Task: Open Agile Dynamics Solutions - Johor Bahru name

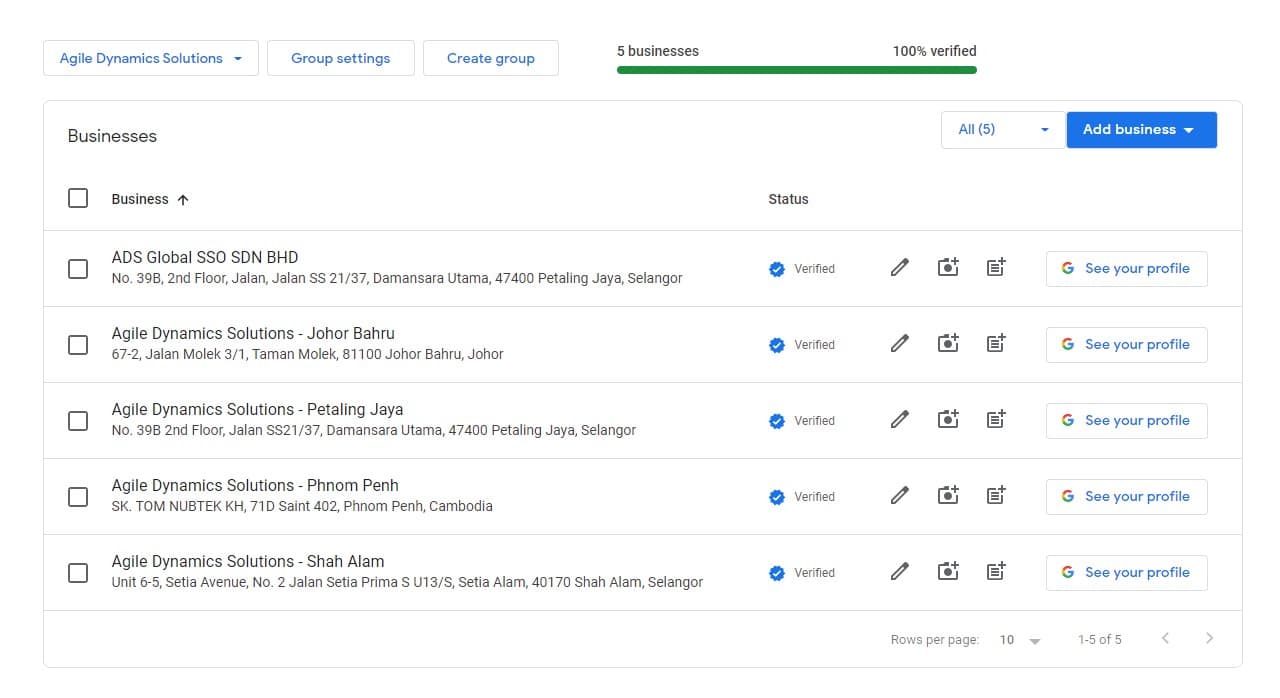Action: [253, 333]
